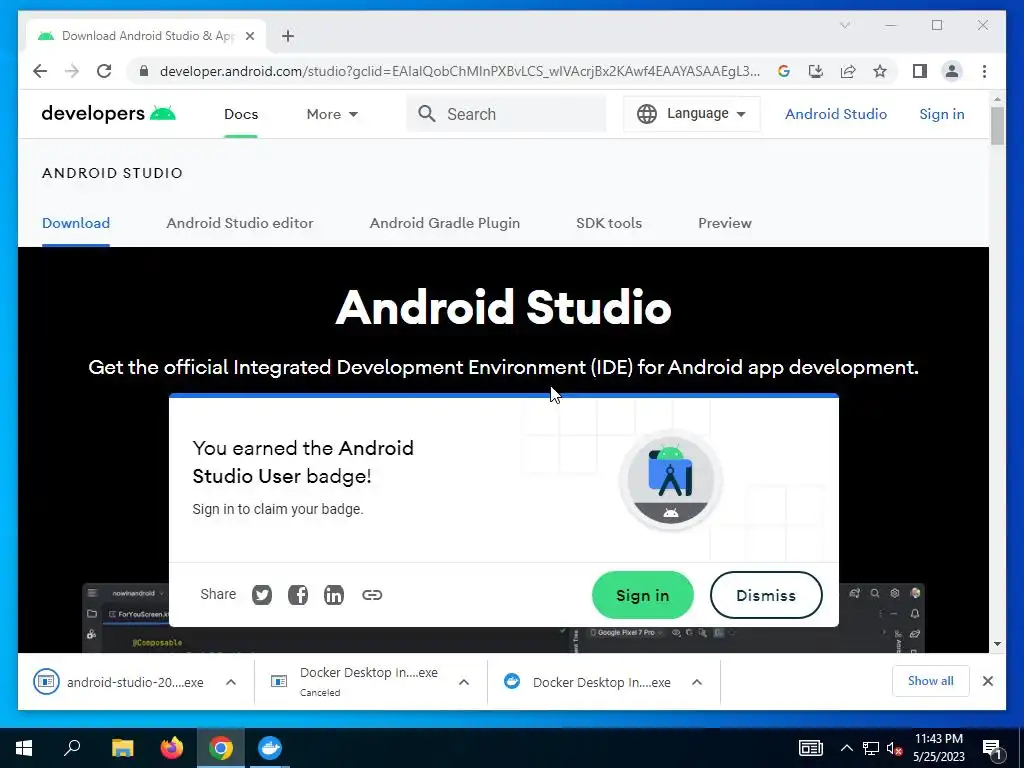Launch Firefox from the taskbar
The width and height of the screenshot is (1024, 768).
pos(172,748)
